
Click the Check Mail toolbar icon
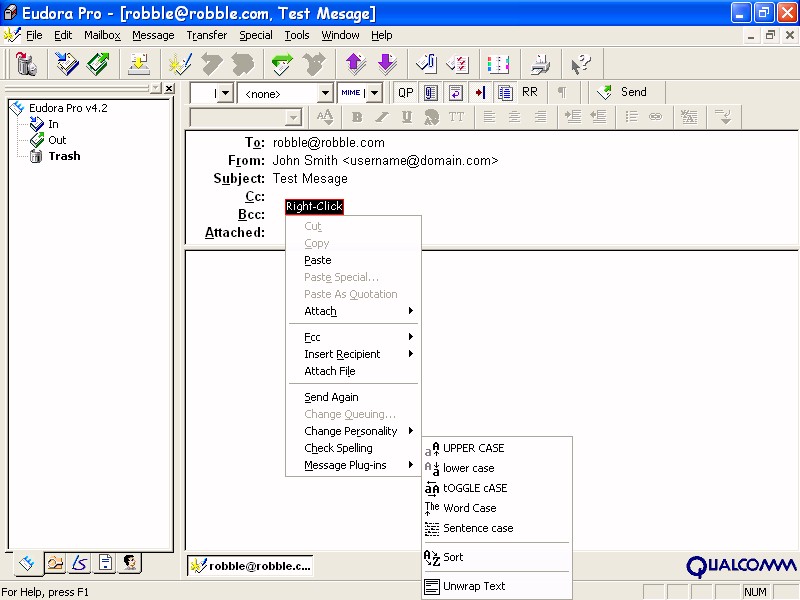tap(138, 64)
